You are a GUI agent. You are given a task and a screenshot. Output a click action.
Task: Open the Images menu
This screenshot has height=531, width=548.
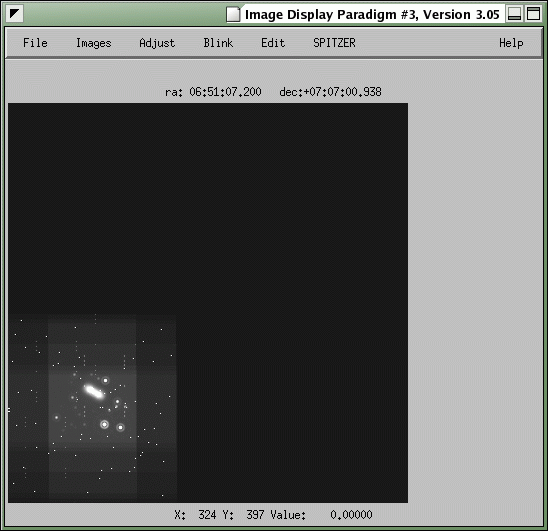(x=94, y=43)
